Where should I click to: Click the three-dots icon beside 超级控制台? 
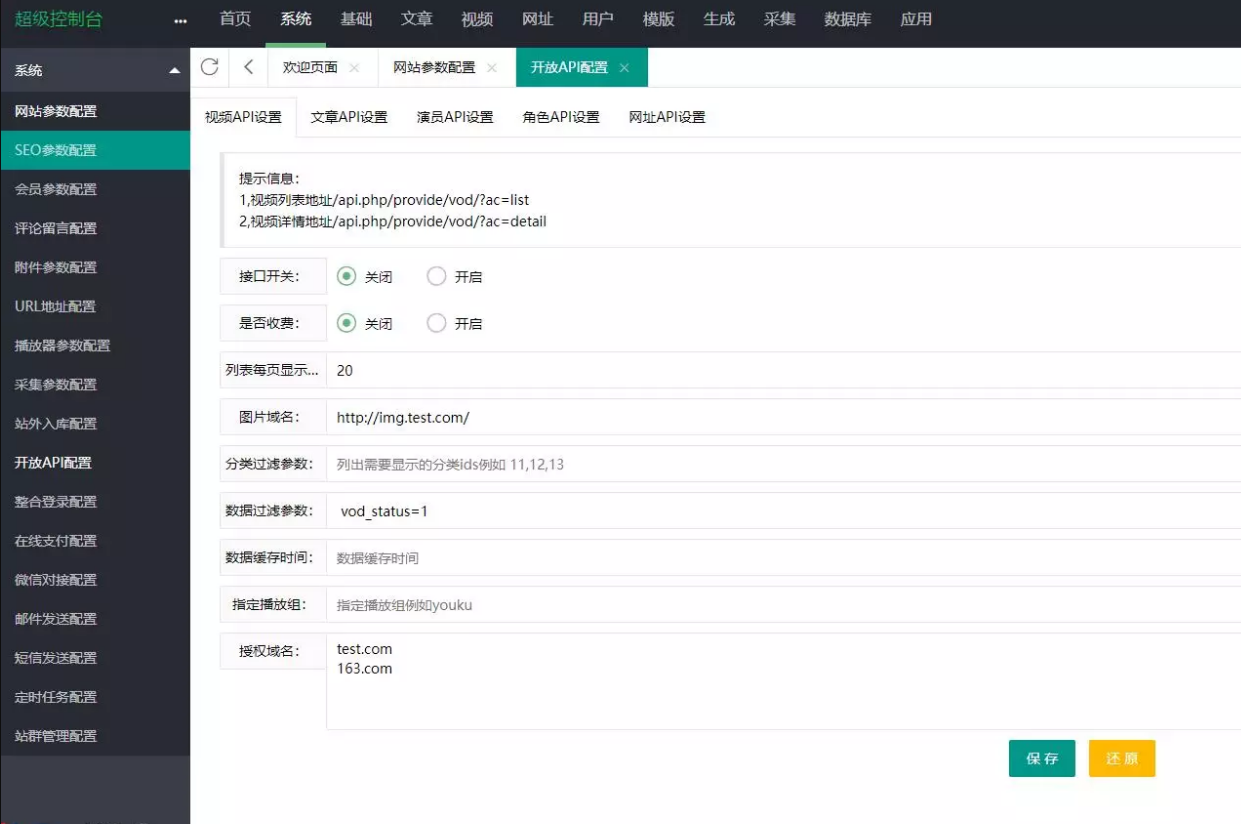pyautogui.click(x=180, y=20)
